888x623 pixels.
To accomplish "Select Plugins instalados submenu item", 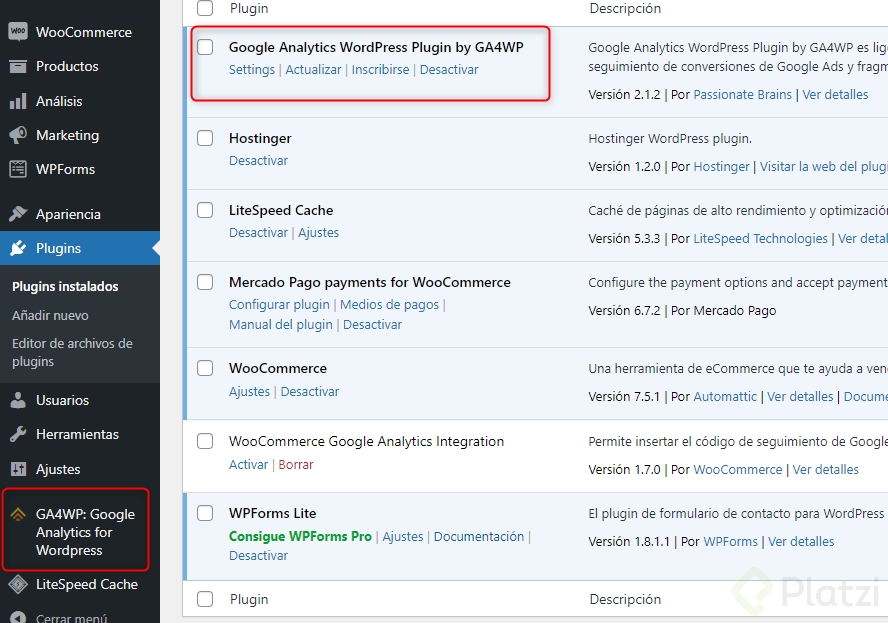I will coord(65,287).
